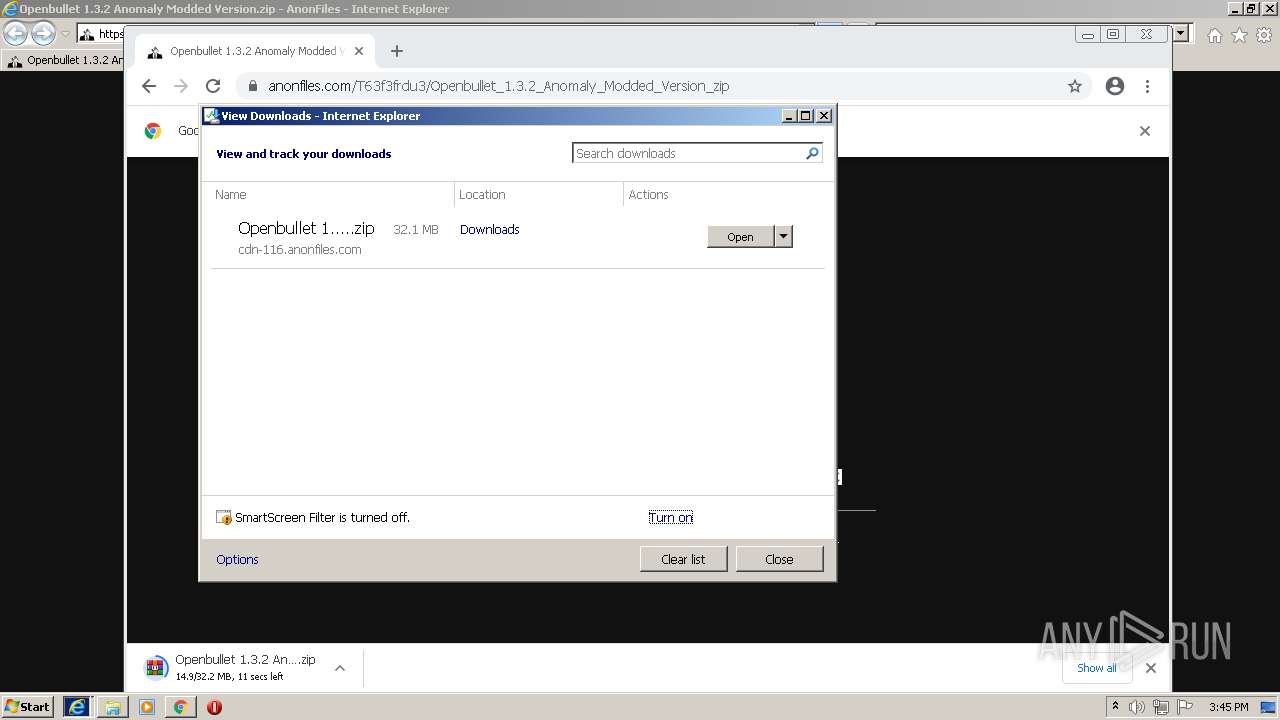Click the Clear list button
This screenshot has width=1280, height=720.
click(683, 559)
